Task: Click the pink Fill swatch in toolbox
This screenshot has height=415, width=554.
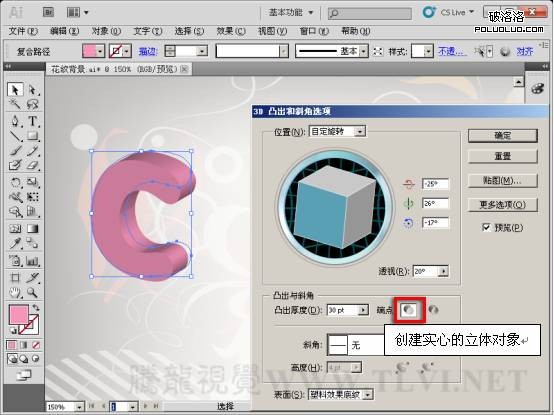Action: 18,315
